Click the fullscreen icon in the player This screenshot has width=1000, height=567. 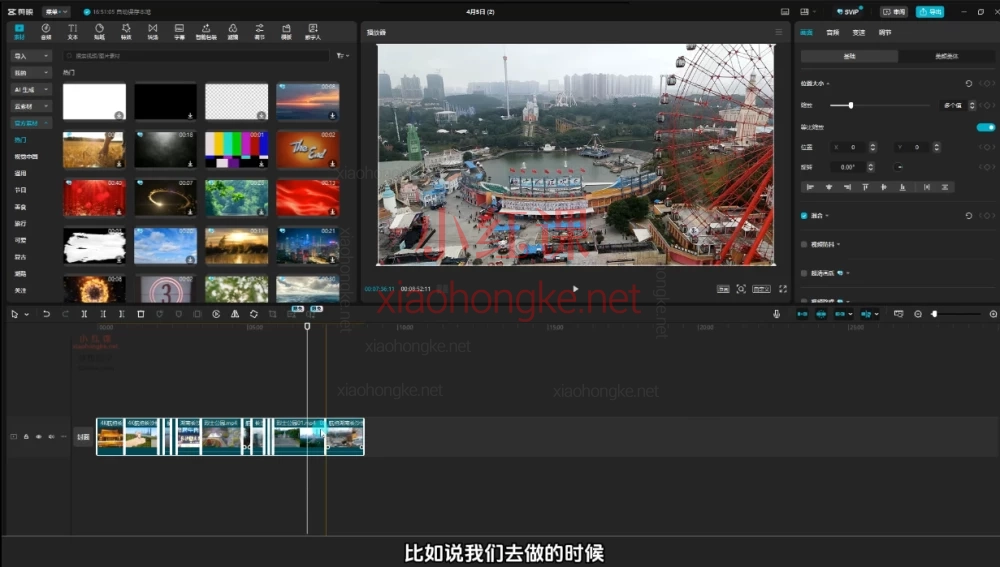click(x=783, y=289)
